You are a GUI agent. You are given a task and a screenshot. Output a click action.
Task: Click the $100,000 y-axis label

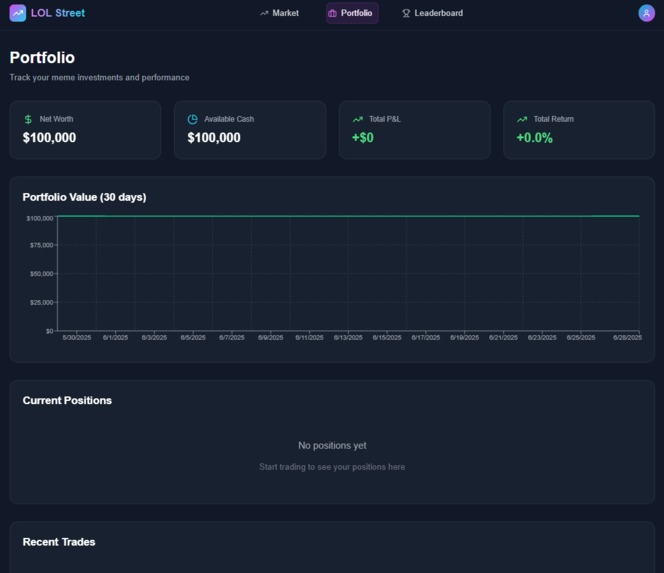(x=40, y=219)
